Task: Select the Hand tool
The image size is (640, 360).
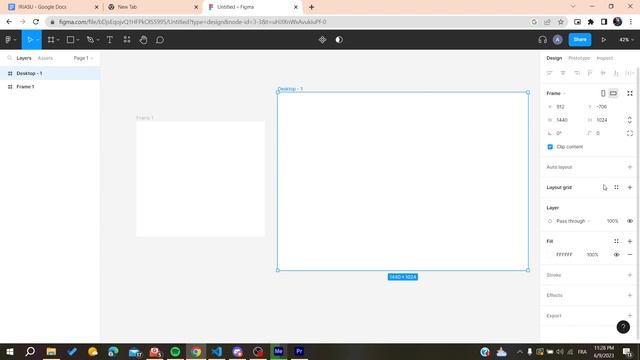Action: coord(143,40)
